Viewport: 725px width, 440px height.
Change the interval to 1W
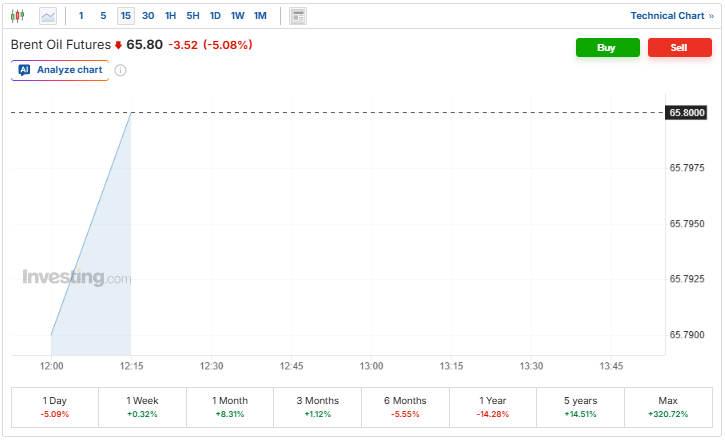(237, 16)
